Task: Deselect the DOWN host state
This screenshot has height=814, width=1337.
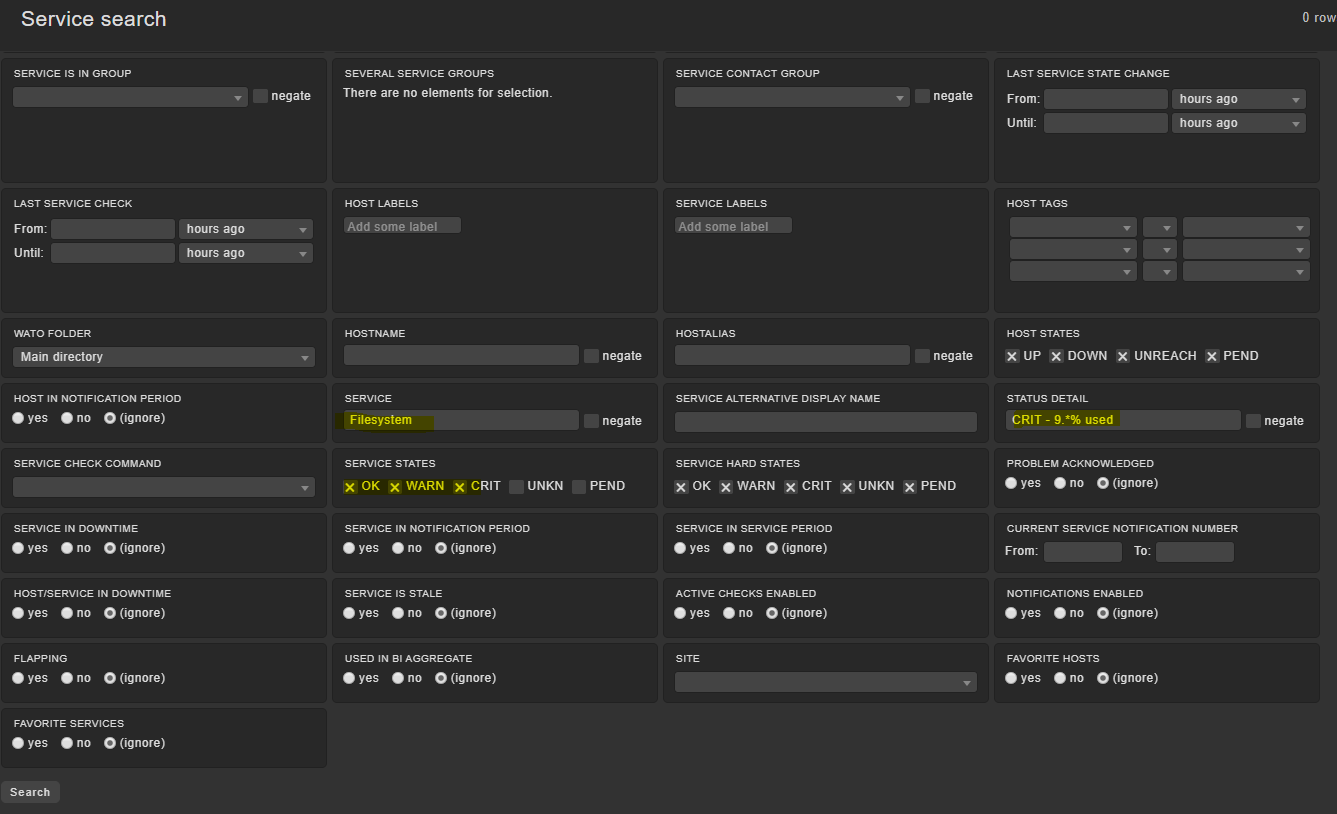Action: (x=1056, y=356)
